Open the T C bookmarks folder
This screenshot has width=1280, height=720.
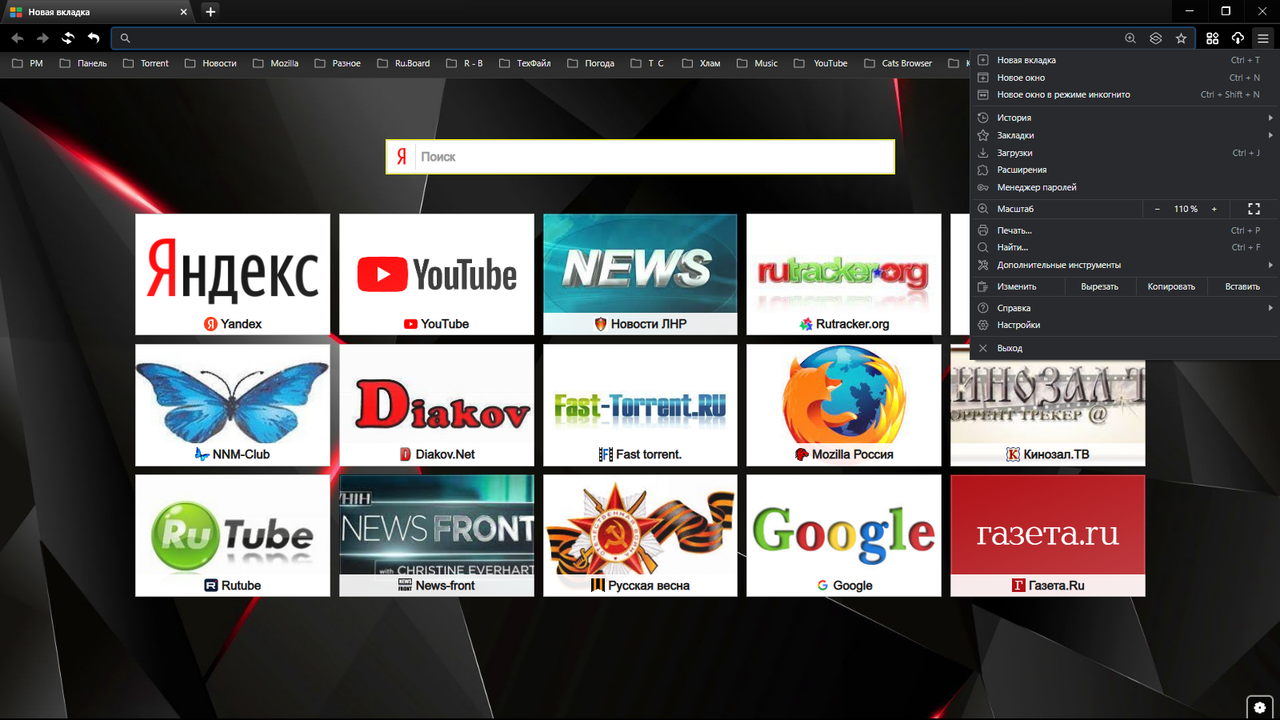point(647,63)
